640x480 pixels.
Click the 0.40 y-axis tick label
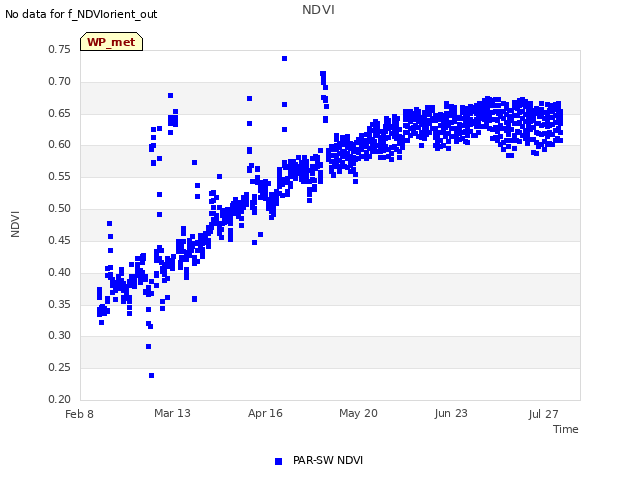coord(60,272)
